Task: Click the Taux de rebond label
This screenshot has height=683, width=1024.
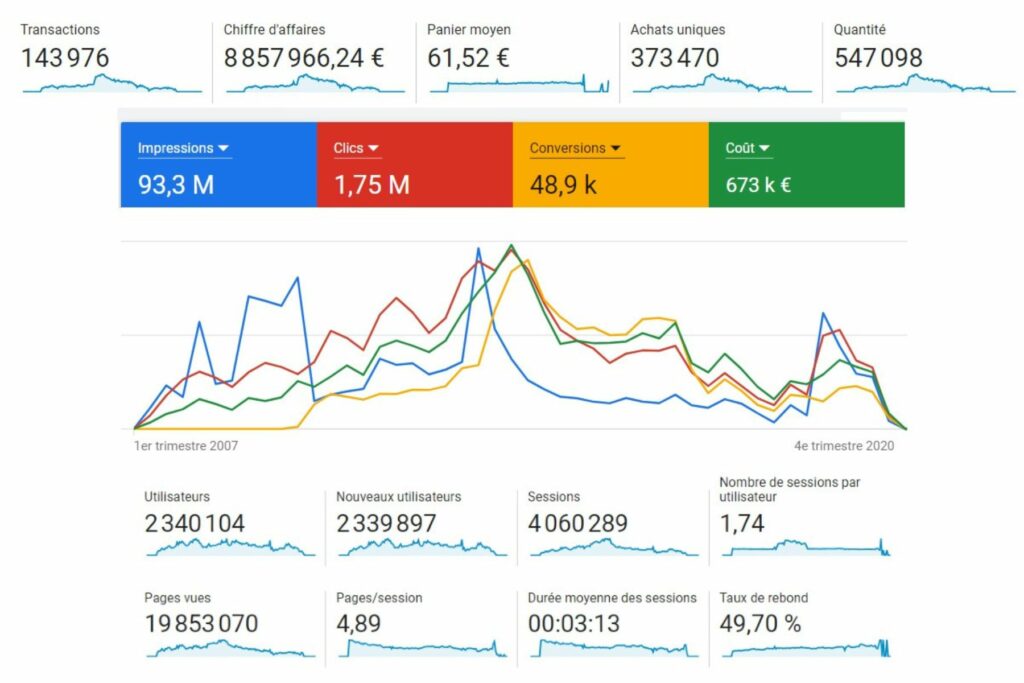Action: (763, 597)
